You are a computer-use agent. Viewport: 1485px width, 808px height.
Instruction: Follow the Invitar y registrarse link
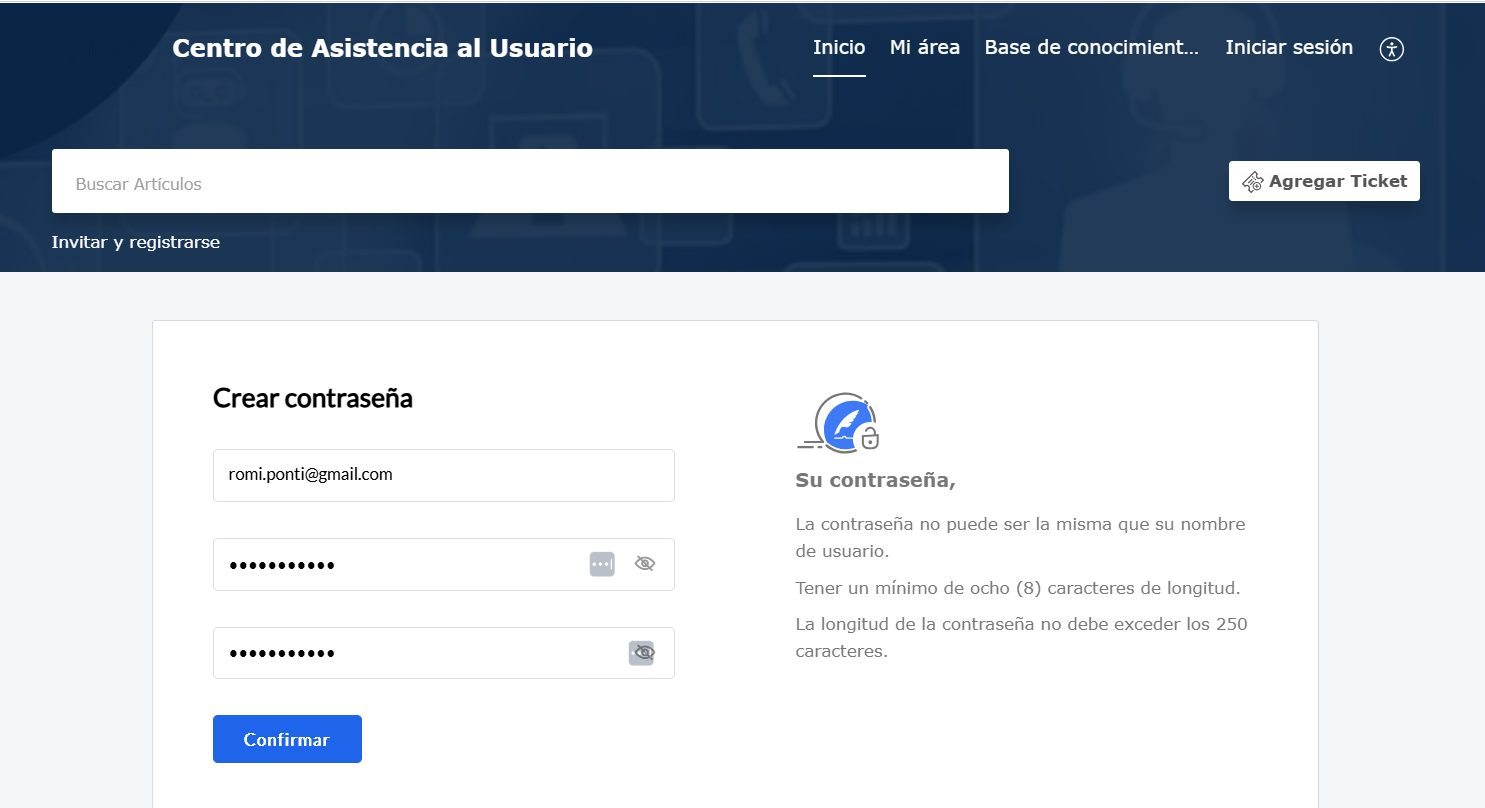(x=136, y=242)
